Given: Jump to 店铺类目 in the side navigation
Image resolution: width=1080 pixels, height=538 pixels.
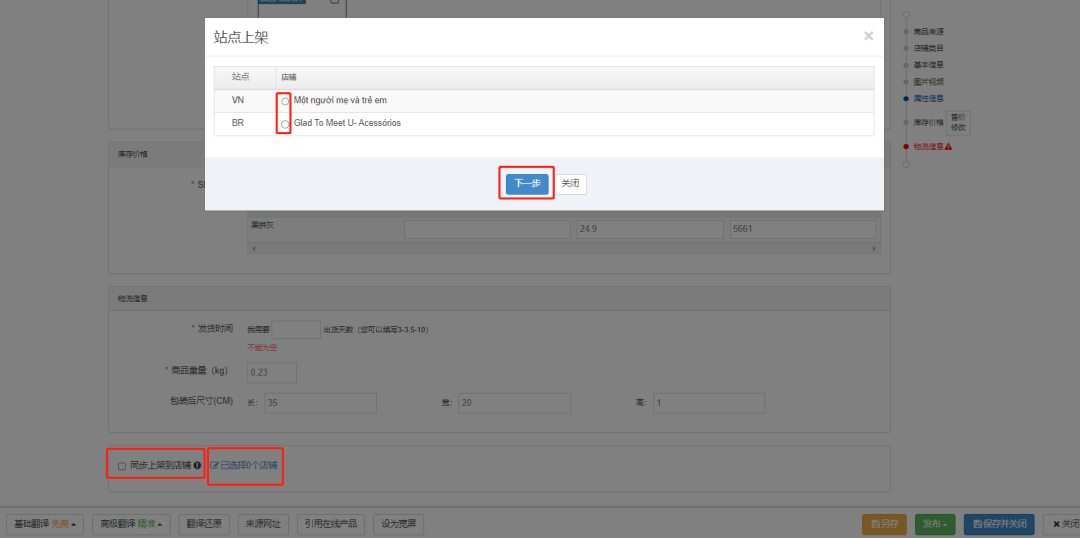Looking at the screenshot, I should (x=928, y=48).
